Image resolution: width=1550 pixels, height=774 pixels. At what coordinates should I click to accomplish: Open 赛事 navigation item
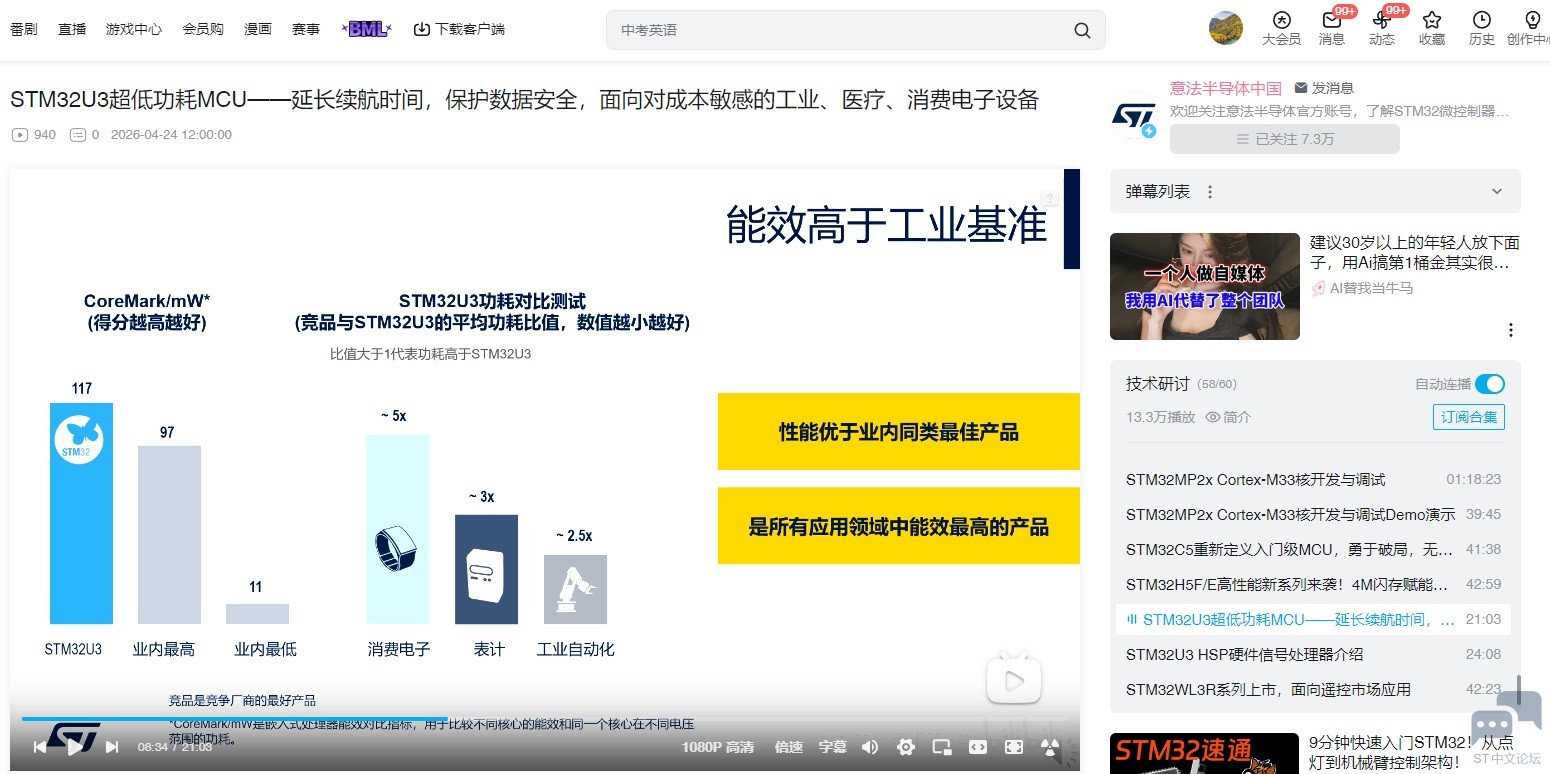(306, 29)
